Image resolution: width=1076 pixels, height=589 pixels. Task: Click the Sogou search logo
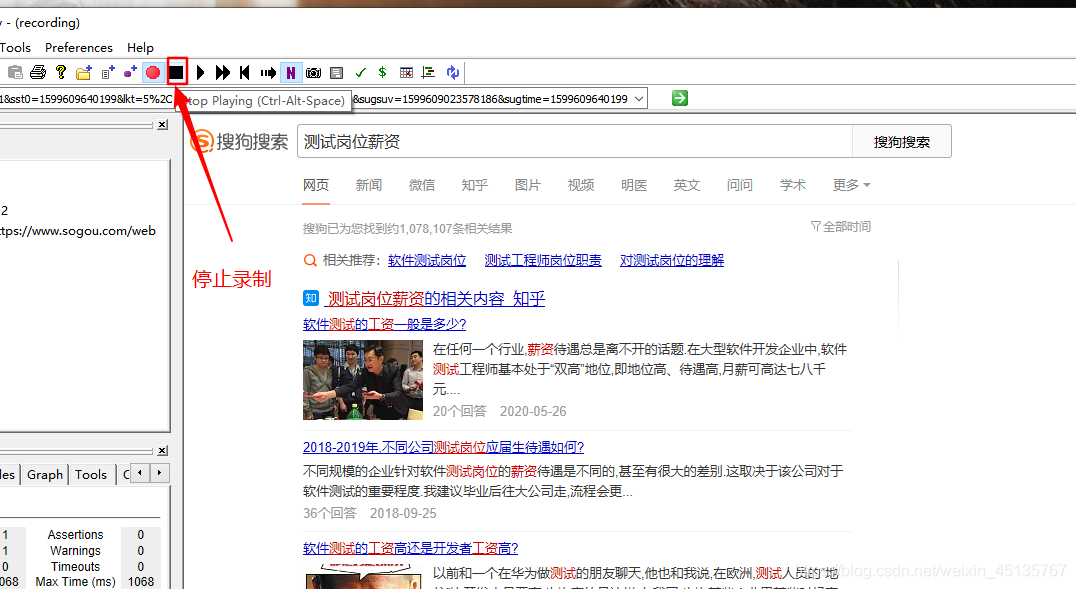[x=239, y=141]
